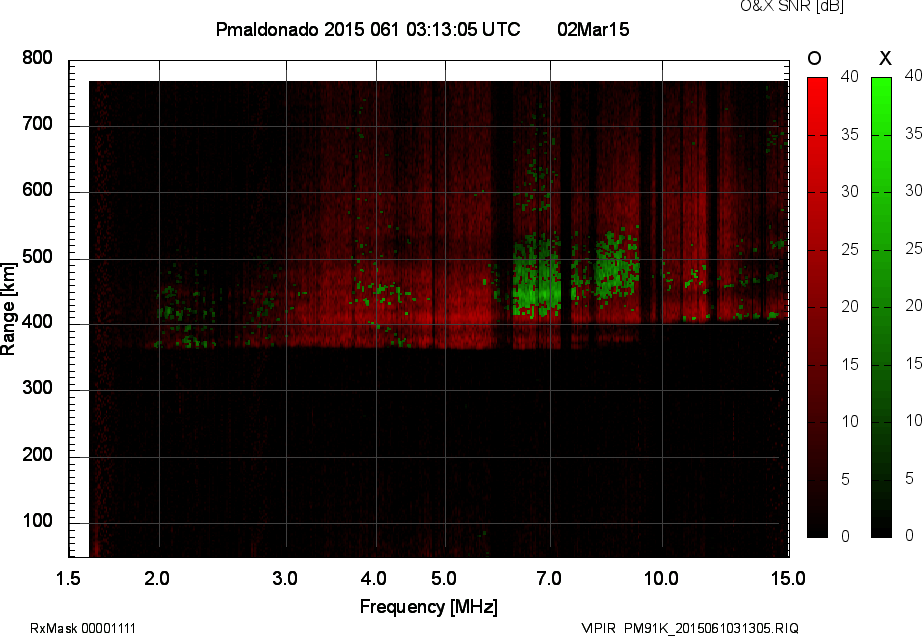Click the plot title 'Pmaldonado 2015 061 03:13:05 UTC'

click(x=368, y=29)
